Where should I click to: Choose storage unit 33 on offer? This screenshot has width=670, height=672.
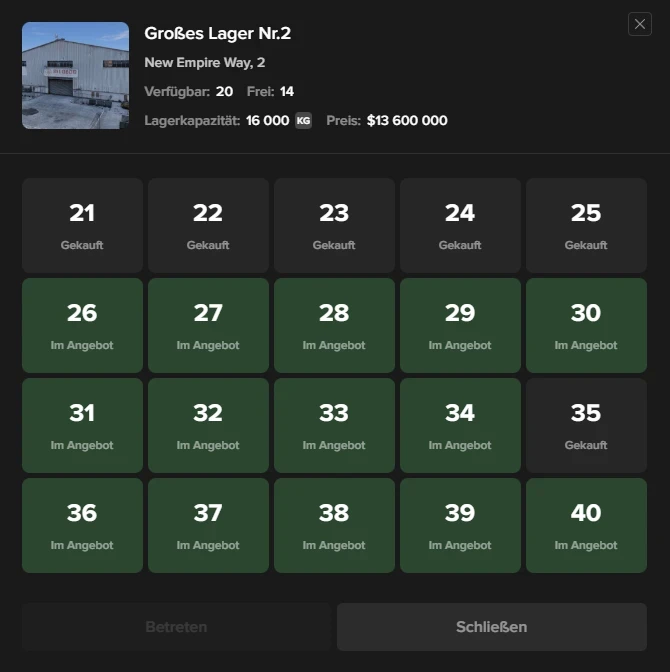(x=334, y=426)
